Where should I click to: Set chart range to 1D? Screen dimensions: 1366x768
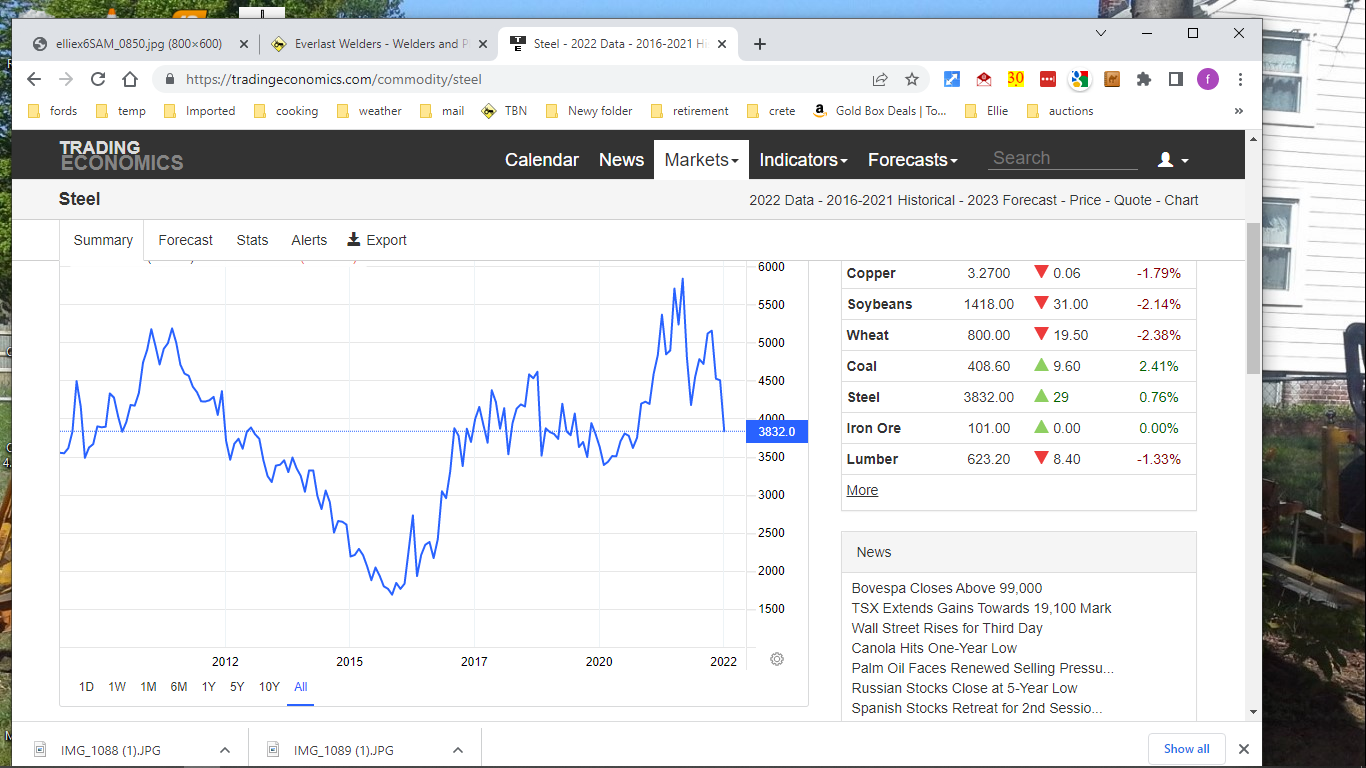point(86,687)
